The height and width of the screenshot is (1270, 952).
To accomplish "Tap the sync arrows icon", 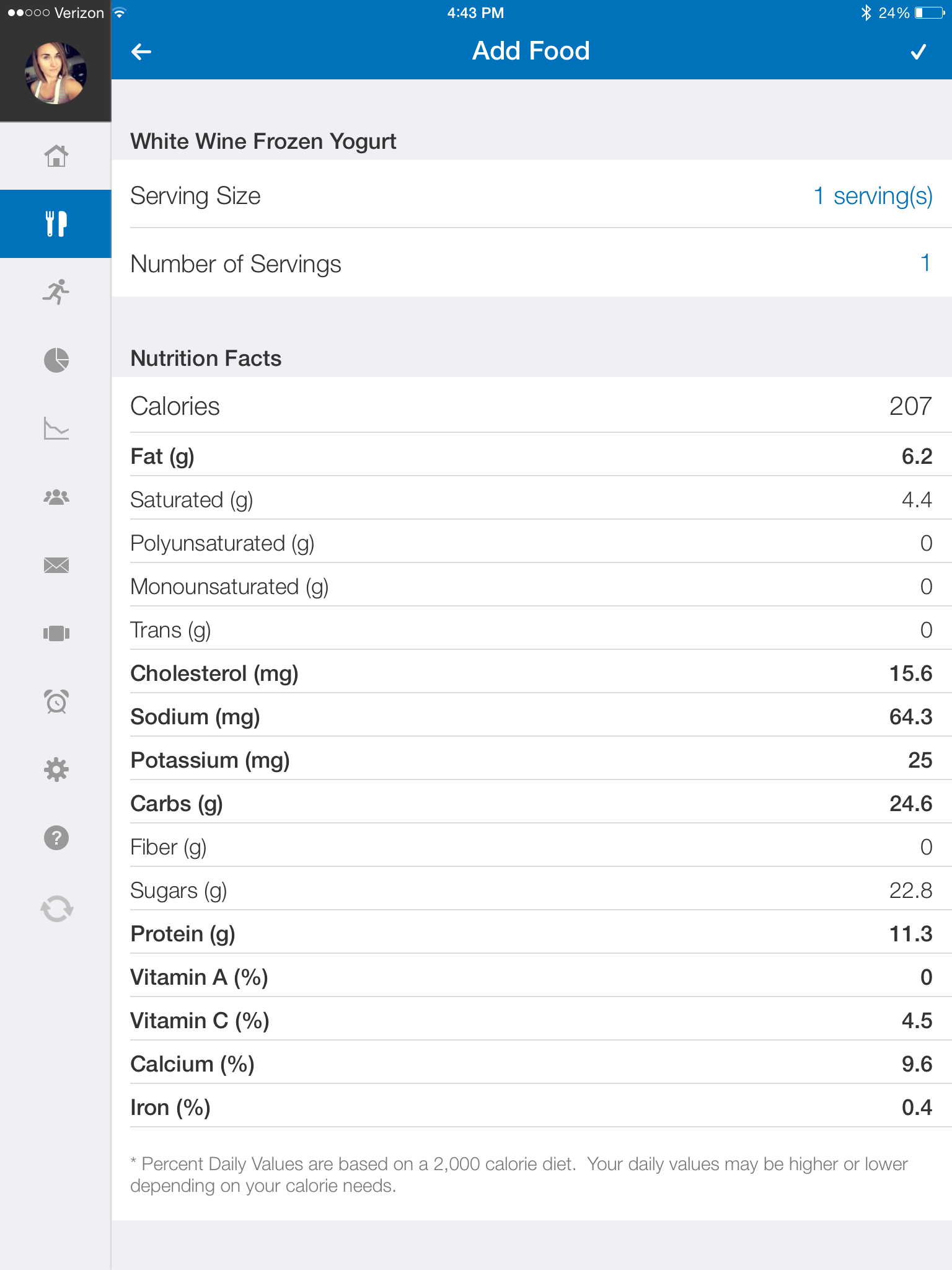I will pos(56,909).
